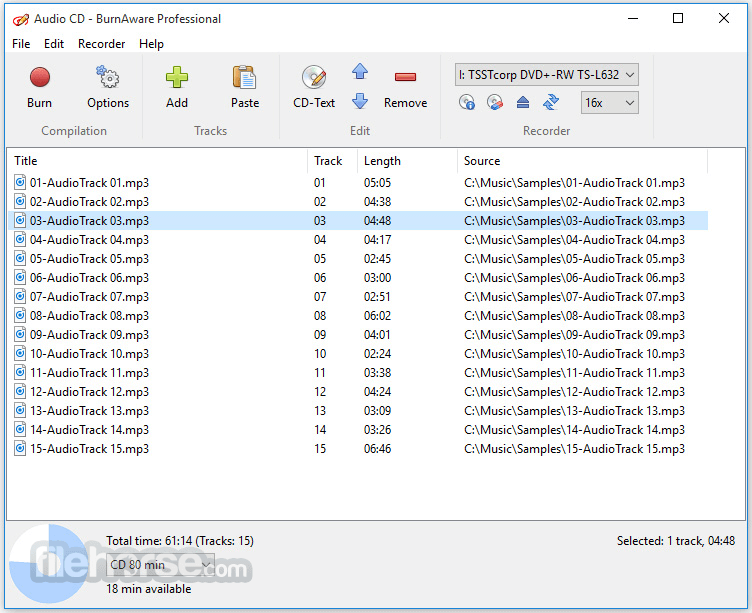Select 07-AudioTrack 07.mp3 title
This screenshot has width=752, height=613.
coord(89,296)
